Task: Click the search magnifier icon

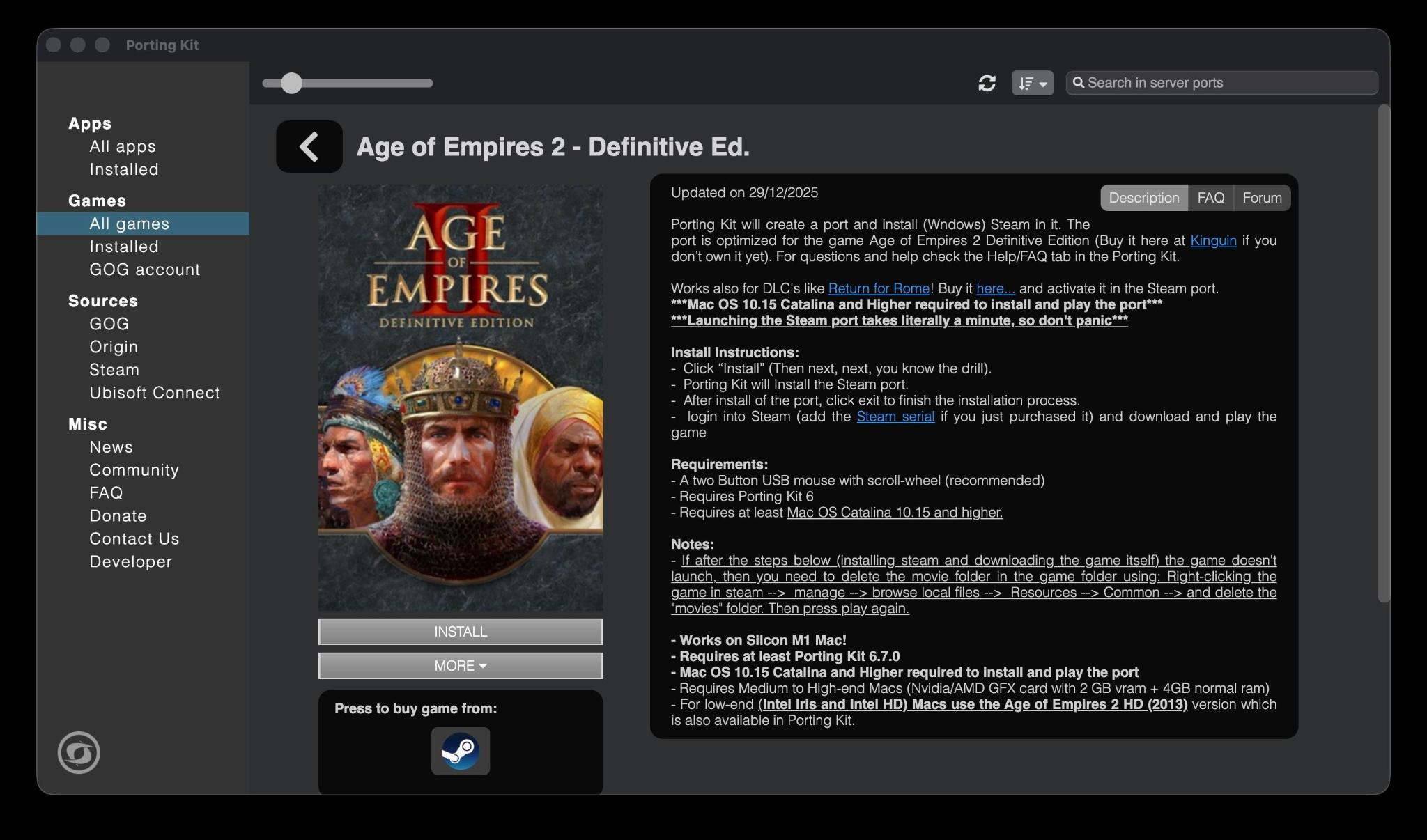Action: pos(1079,83)
